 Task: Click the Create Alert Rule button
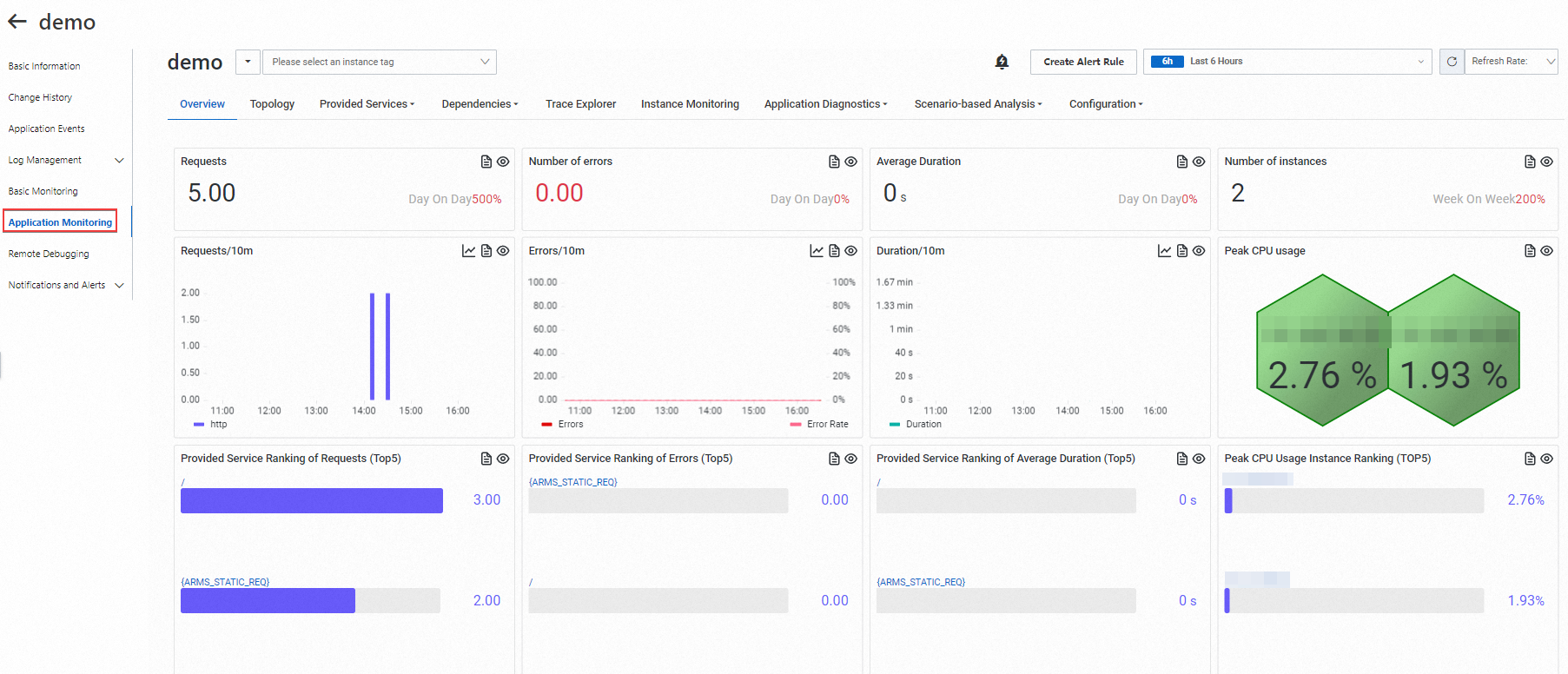pyautogui.click(x=1083, y=62)
